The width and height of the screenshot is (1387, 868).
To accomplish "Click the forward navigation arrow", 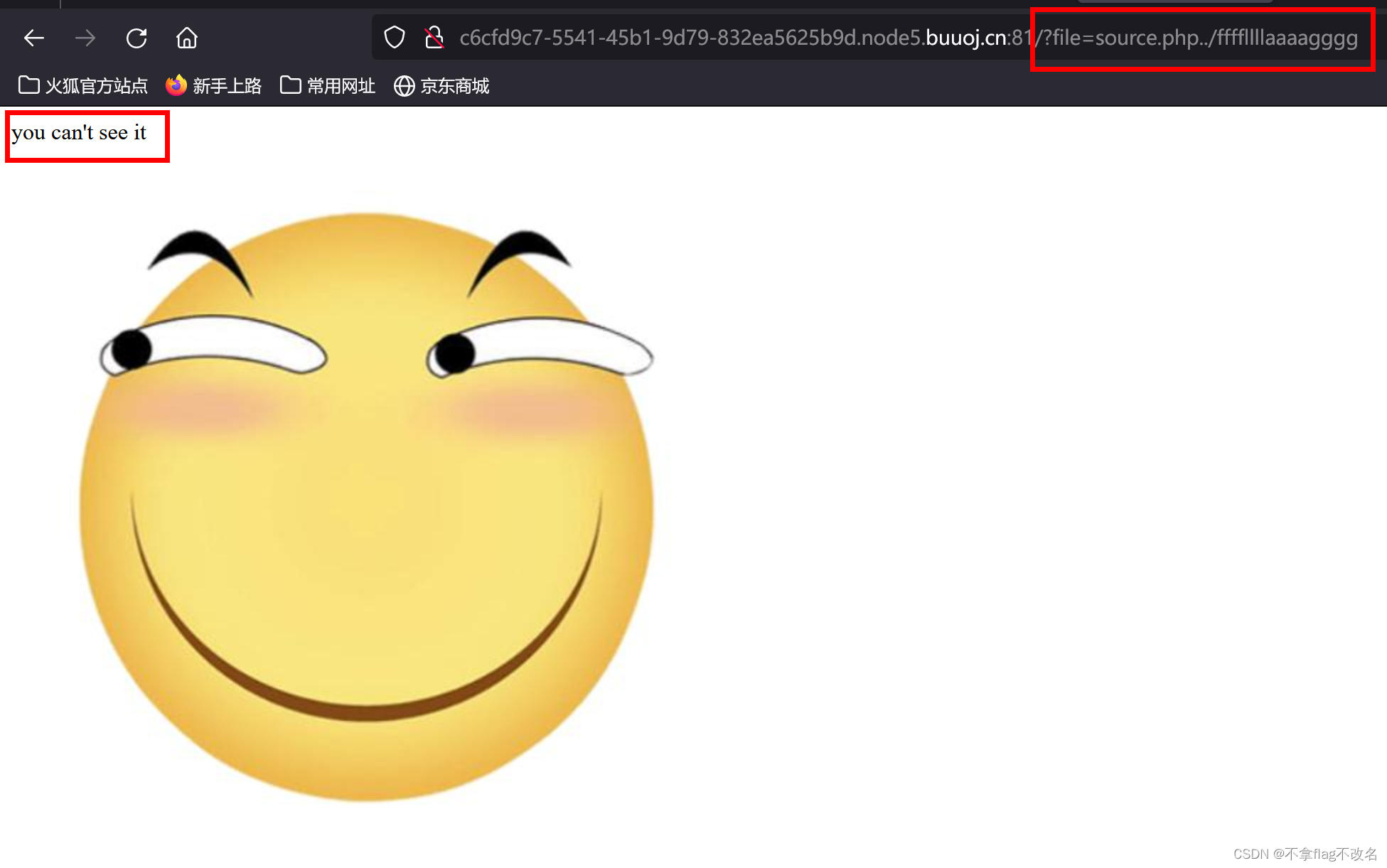I will coord(85,38).
